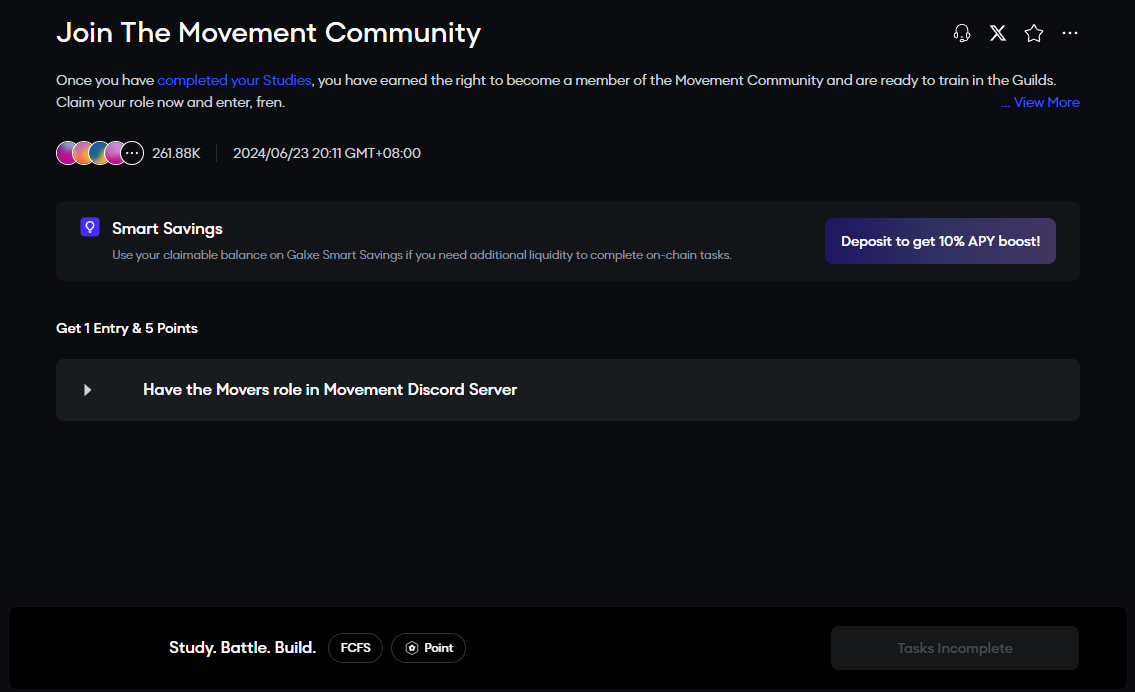
Task: Click the Point tag hexagon icon
Action: pyautogui.click(x=412, y=648)
